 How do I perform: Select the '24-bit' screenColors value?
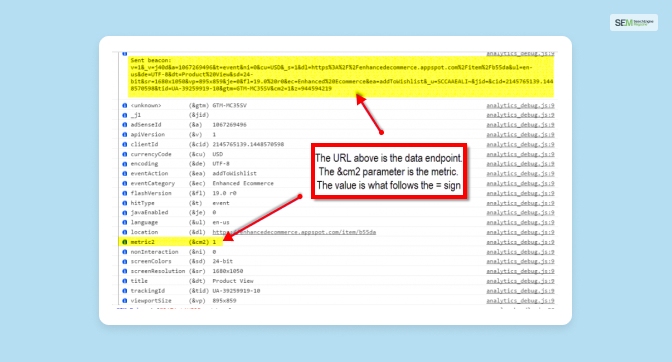pos(223,261)
